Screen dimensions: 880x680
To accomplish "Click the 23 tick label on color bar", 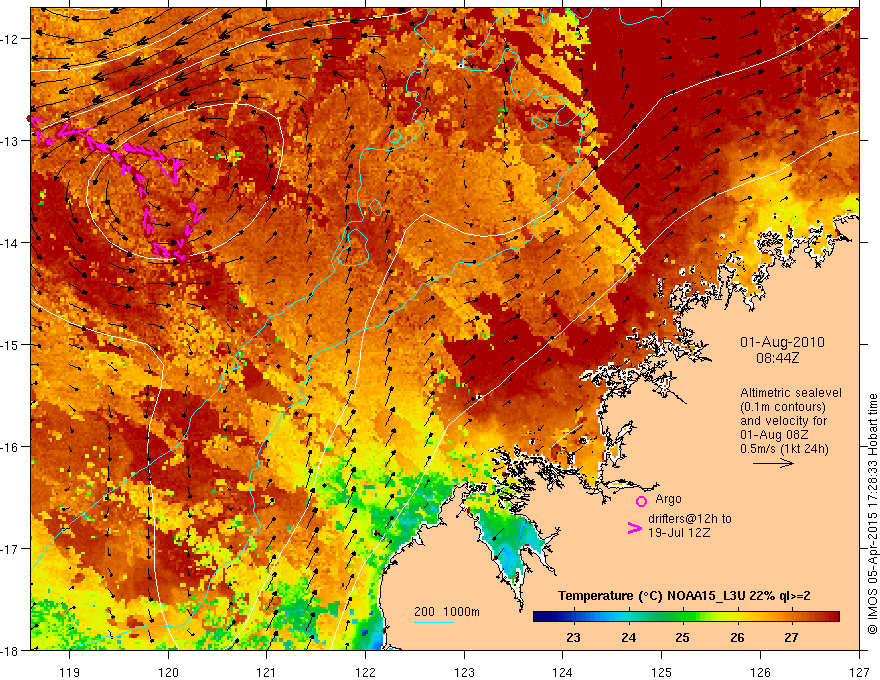I will [573, 638].
